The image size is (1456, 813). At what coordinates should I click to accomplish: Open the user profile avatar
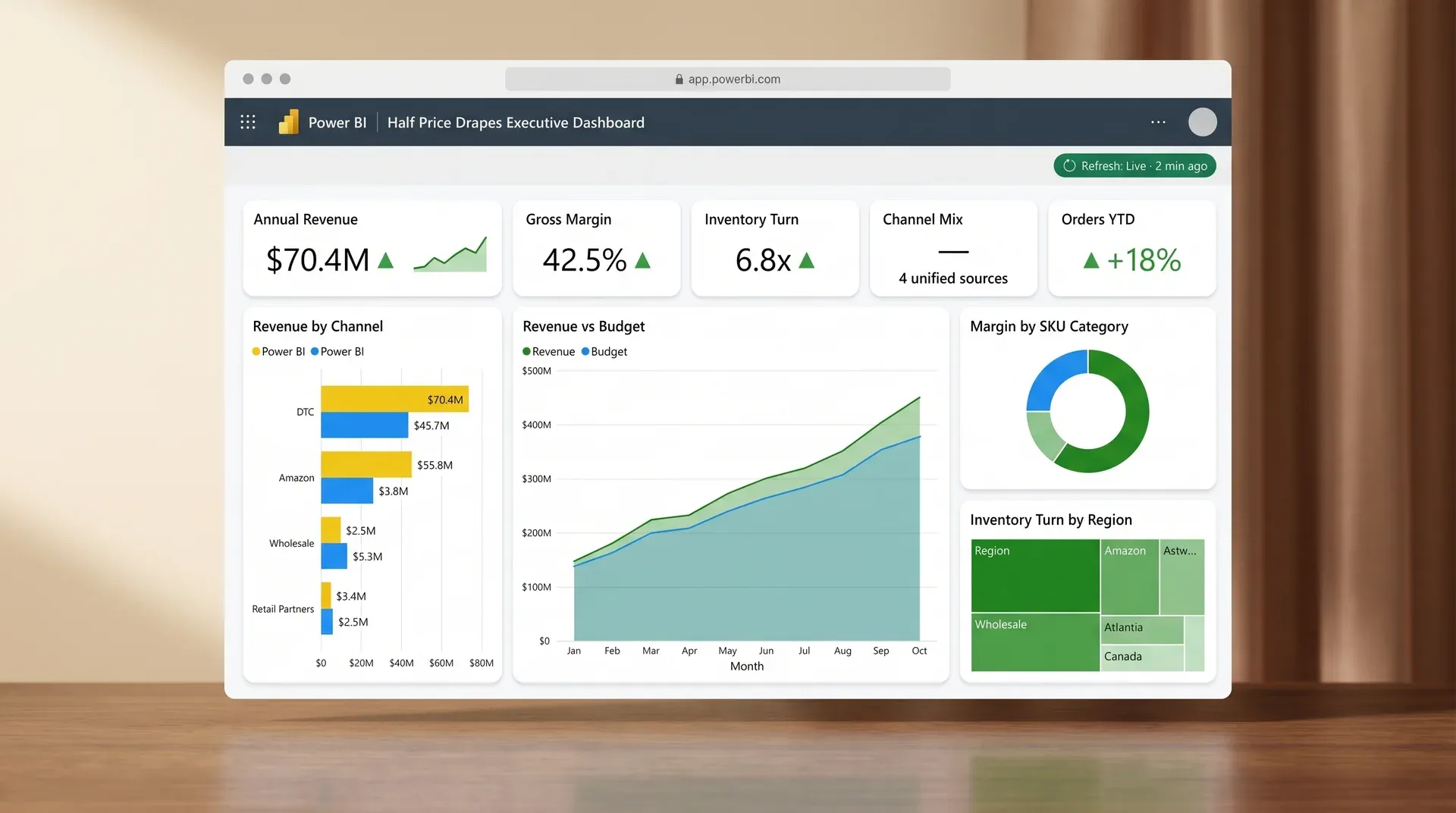pos(1202,122)
